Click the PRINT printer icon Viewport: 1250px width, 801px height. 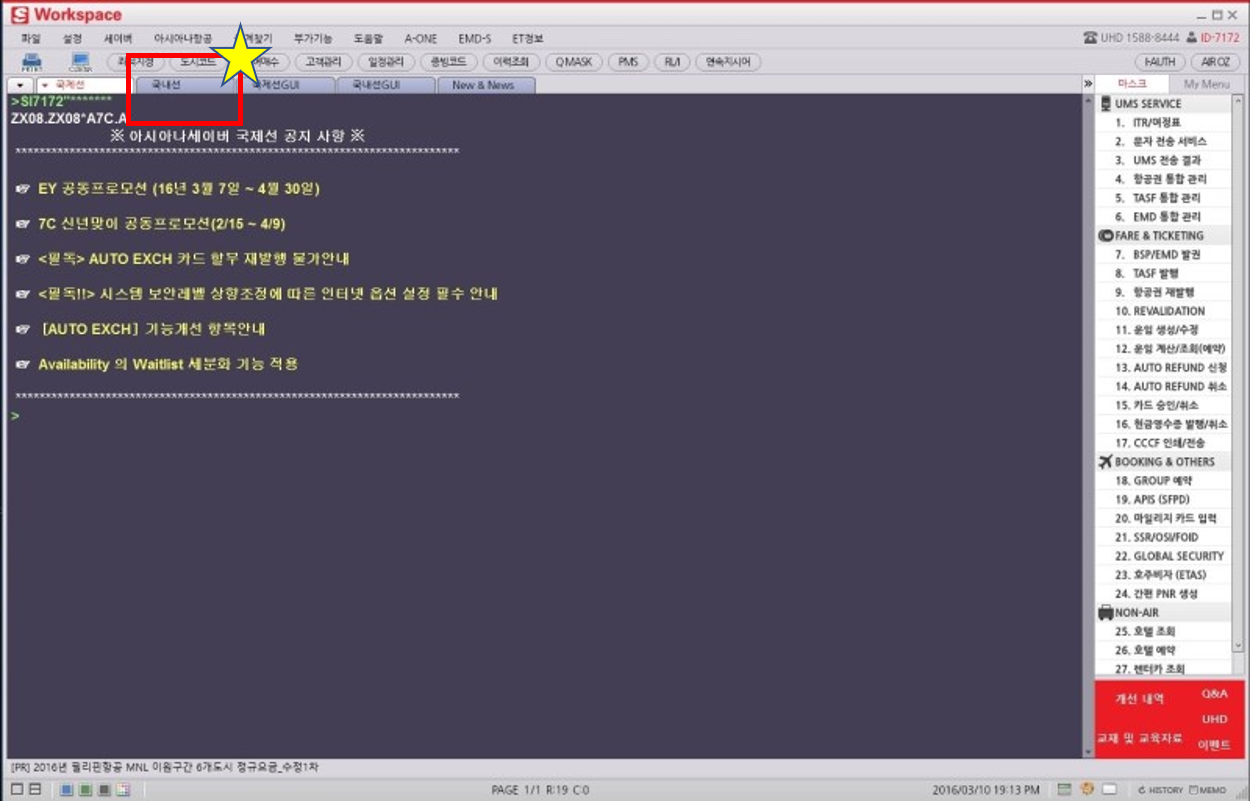point(31,62)
